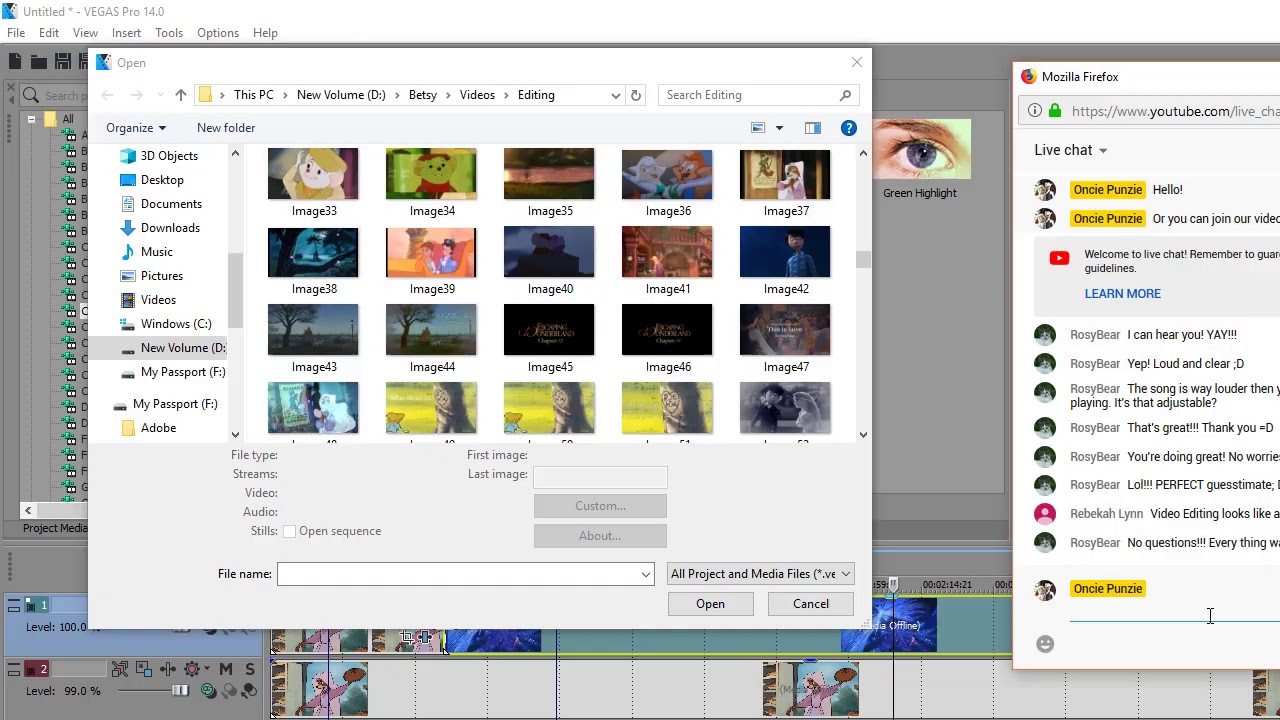Click the change view icon in Open dialog
This screenshot has width=1280, height=720.
pos(758,128)
